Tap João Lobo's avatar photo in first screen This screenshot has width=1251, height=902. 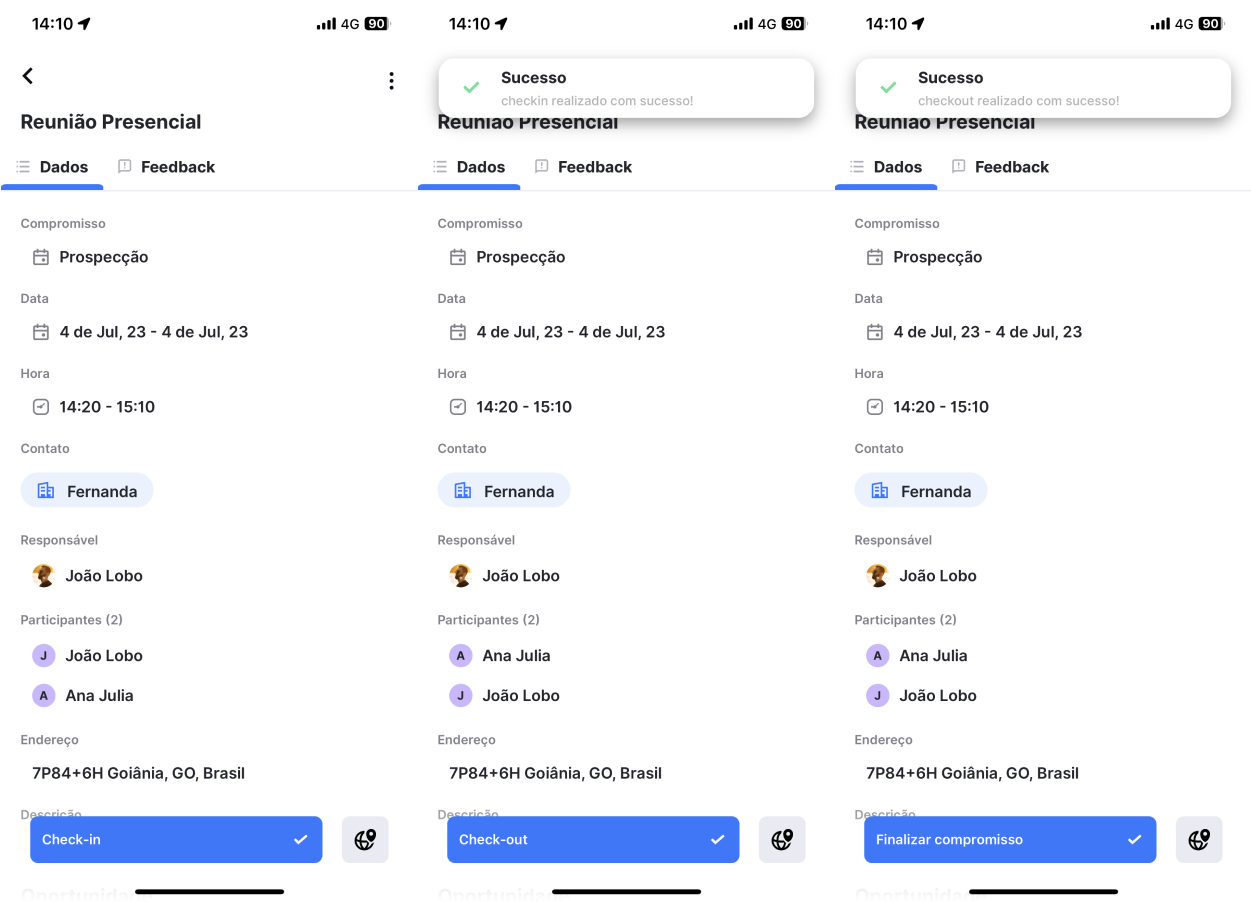43,576
